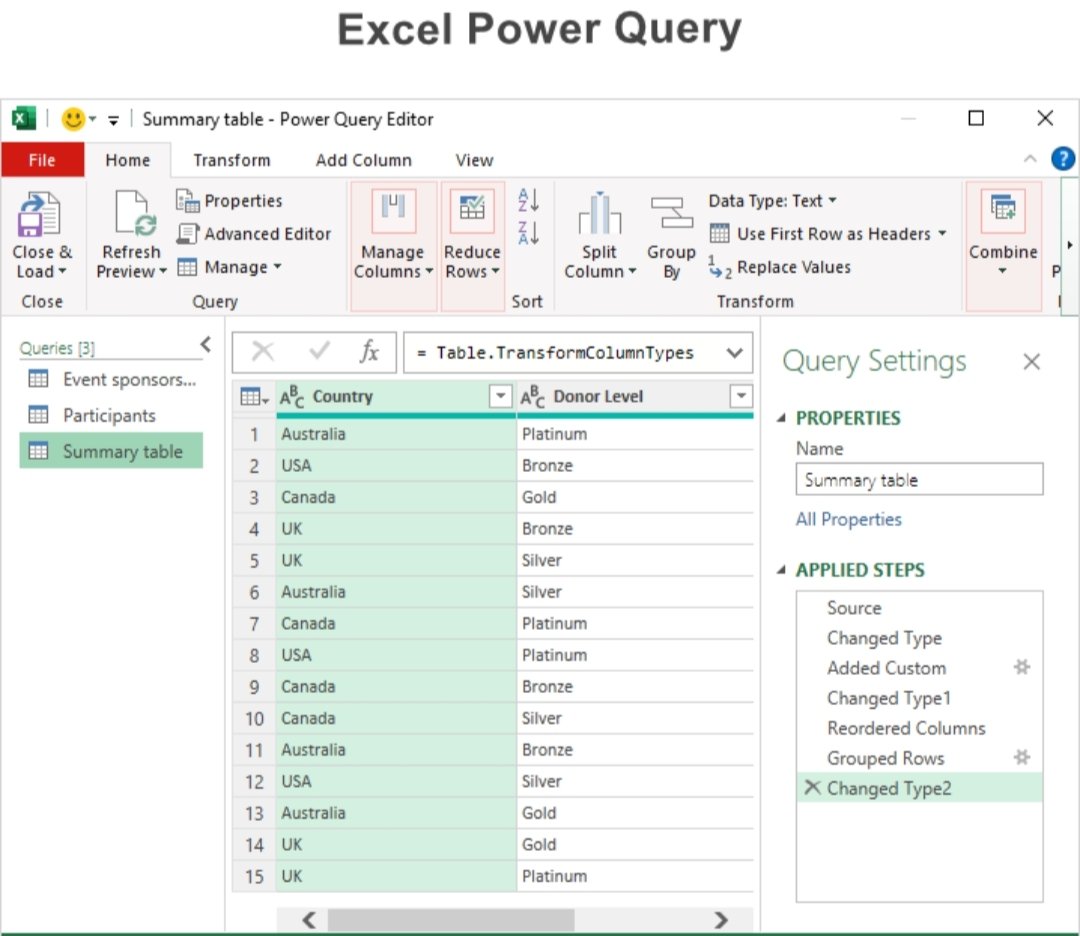The height and width of the screenshot is (936, 1080).
Task: Switch to the Home tab
Action: pos(127,160)
